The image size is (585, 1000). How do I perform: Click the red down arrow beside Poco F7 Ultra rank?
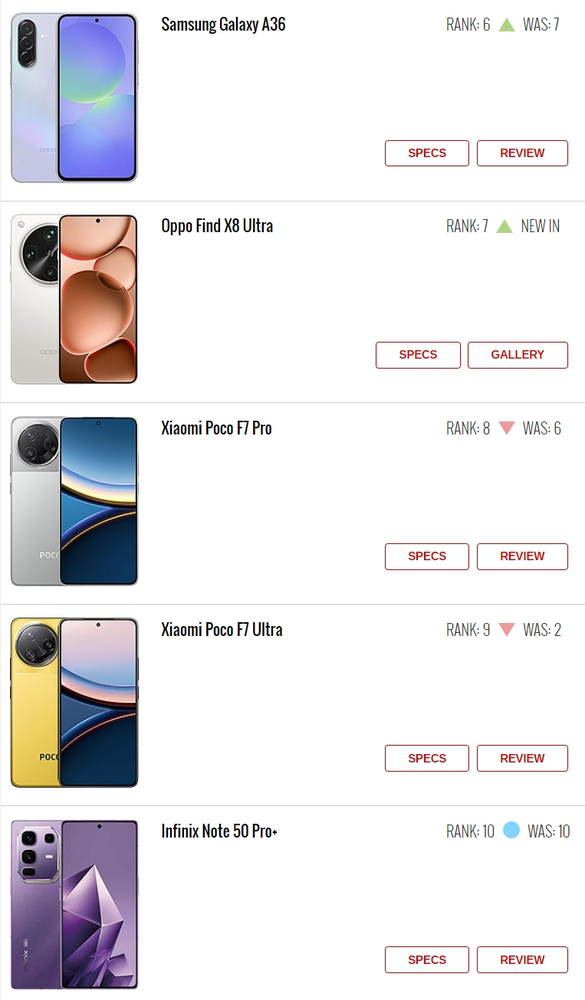[507, 629]
